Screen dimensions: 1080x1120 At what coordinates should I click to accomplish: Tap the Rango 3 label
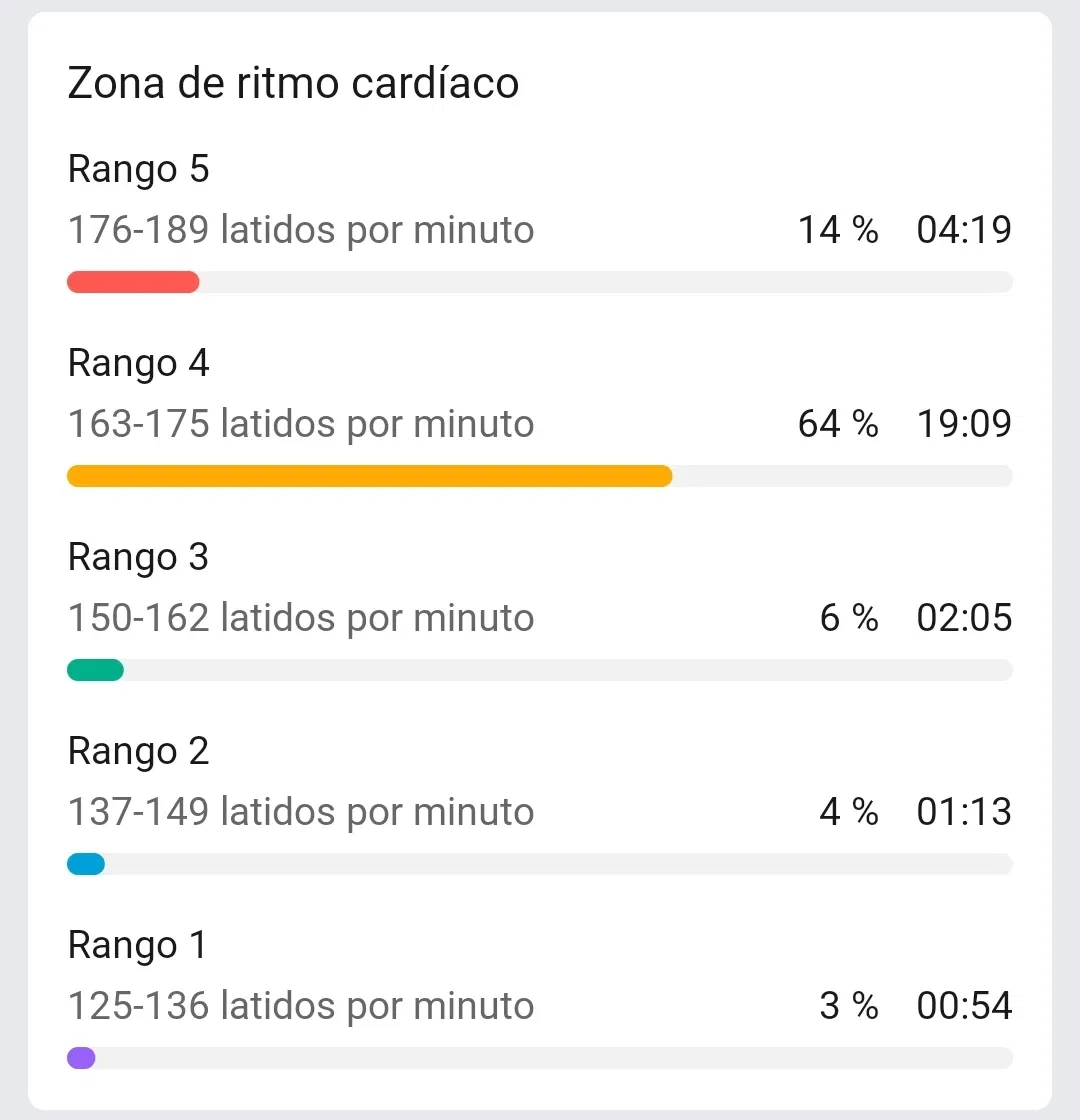pos(138,557)
